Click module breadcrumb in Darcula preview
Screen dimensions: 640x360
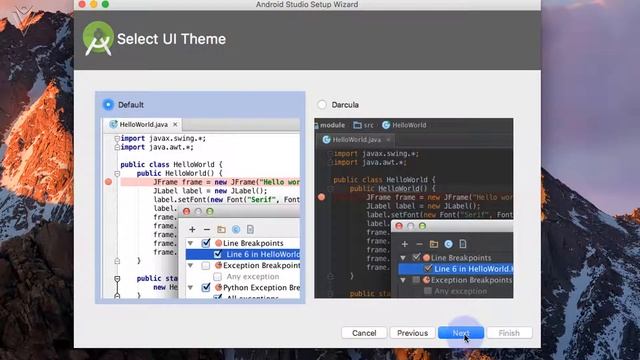pyautogui.click(x=331, y=125)
